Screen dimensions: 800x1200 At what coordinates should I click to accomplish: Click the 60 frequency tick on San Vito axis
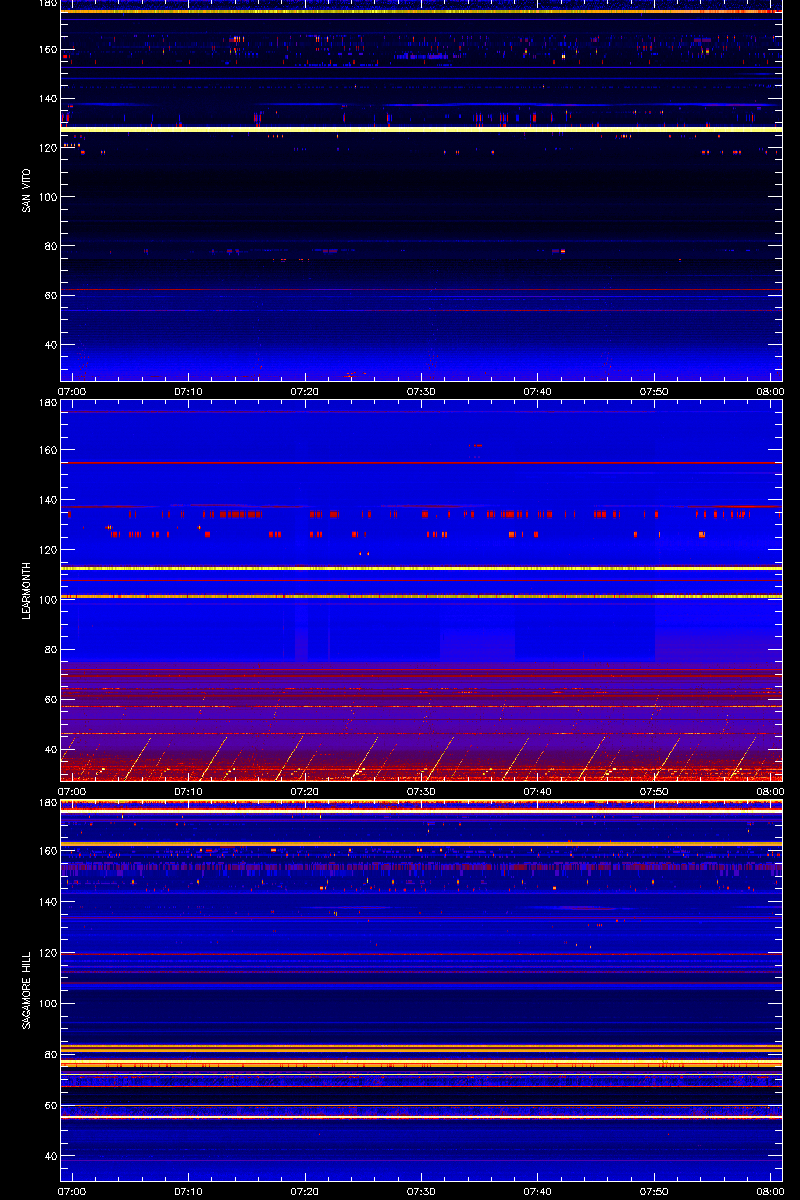(51, 296)
